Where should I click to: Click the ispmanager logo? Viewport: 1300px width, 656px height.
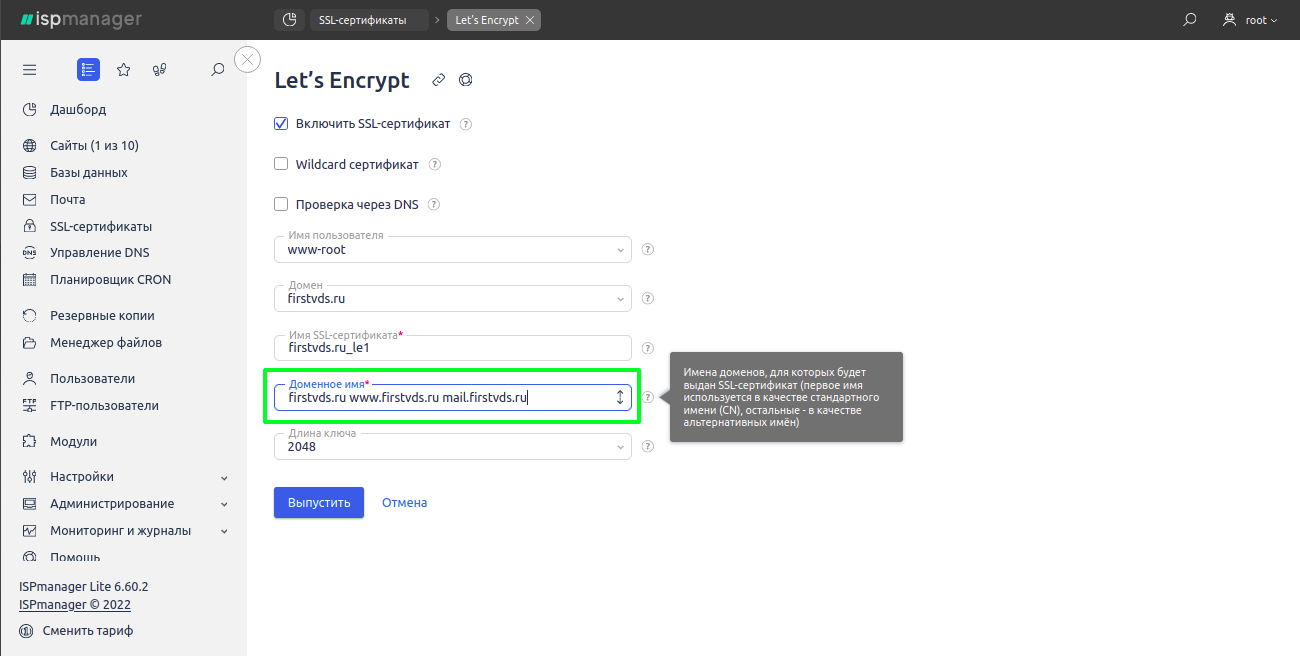pos(81,20)
